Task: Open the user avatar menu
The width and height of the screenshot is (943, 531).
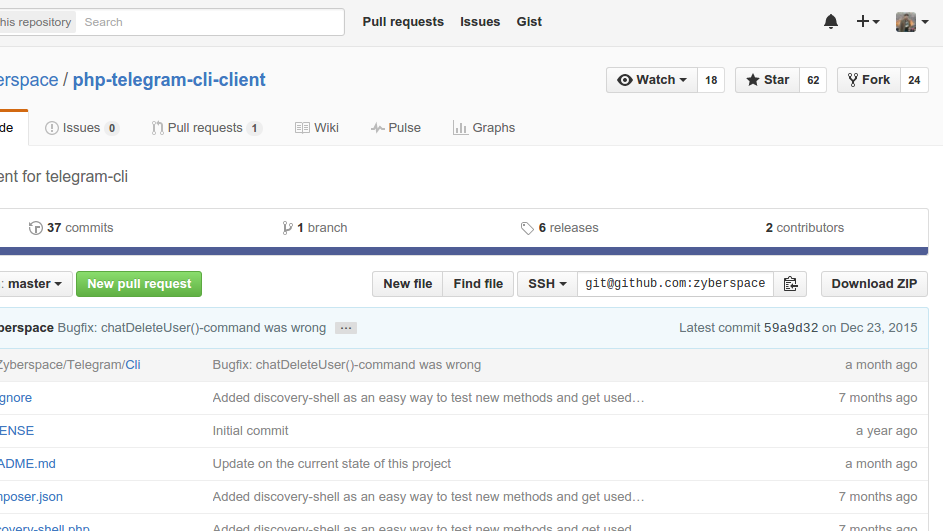Action: tap(912, 22)
